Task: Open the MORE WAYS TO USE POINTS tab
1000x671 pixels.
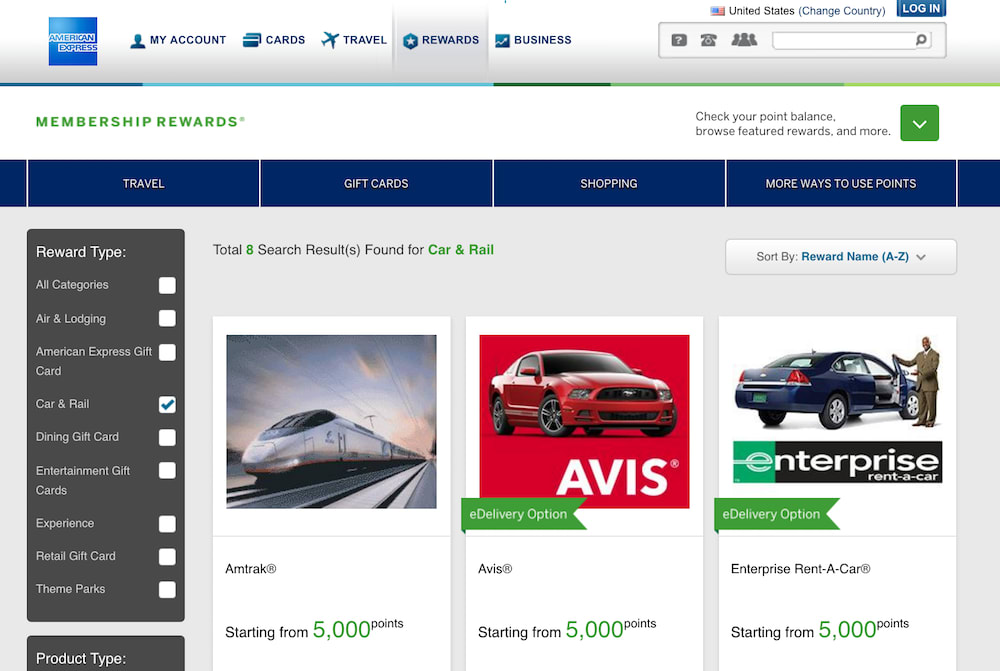Action: pos(841,184)
